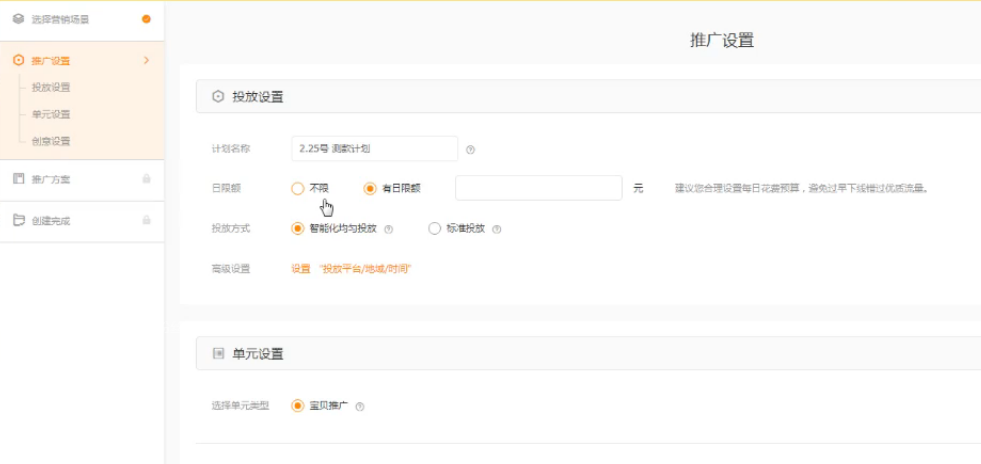The width and height of the screenshot is (981, 464).
Task: Collapse the 推广设置 sidebar chevron
Action: click(x=146, y=61)
